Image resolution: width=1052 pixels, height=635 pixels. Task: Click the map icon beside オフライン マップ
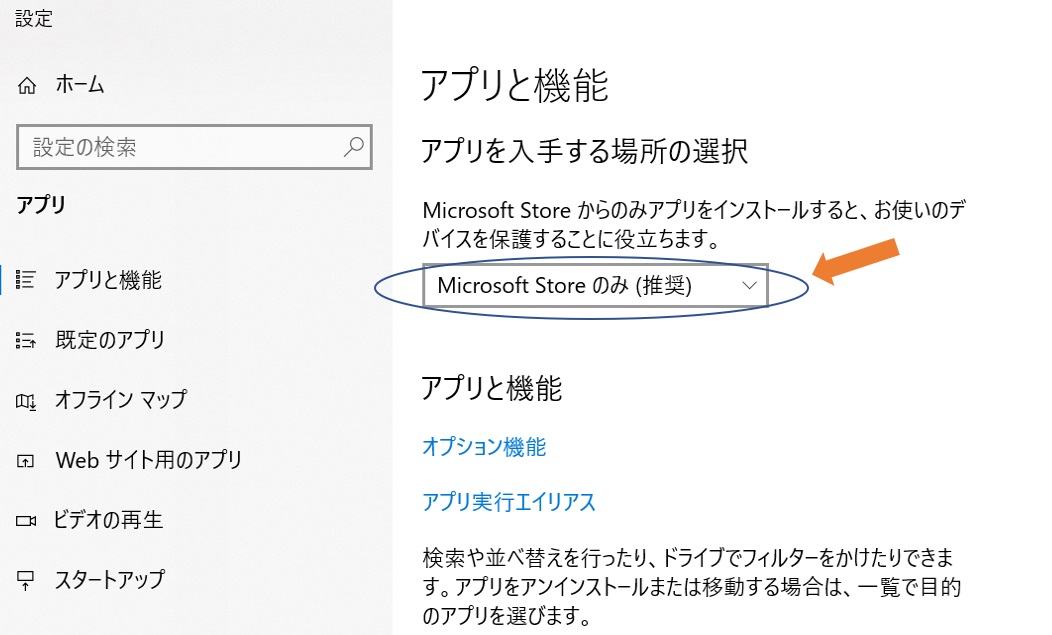click(27, 401)
